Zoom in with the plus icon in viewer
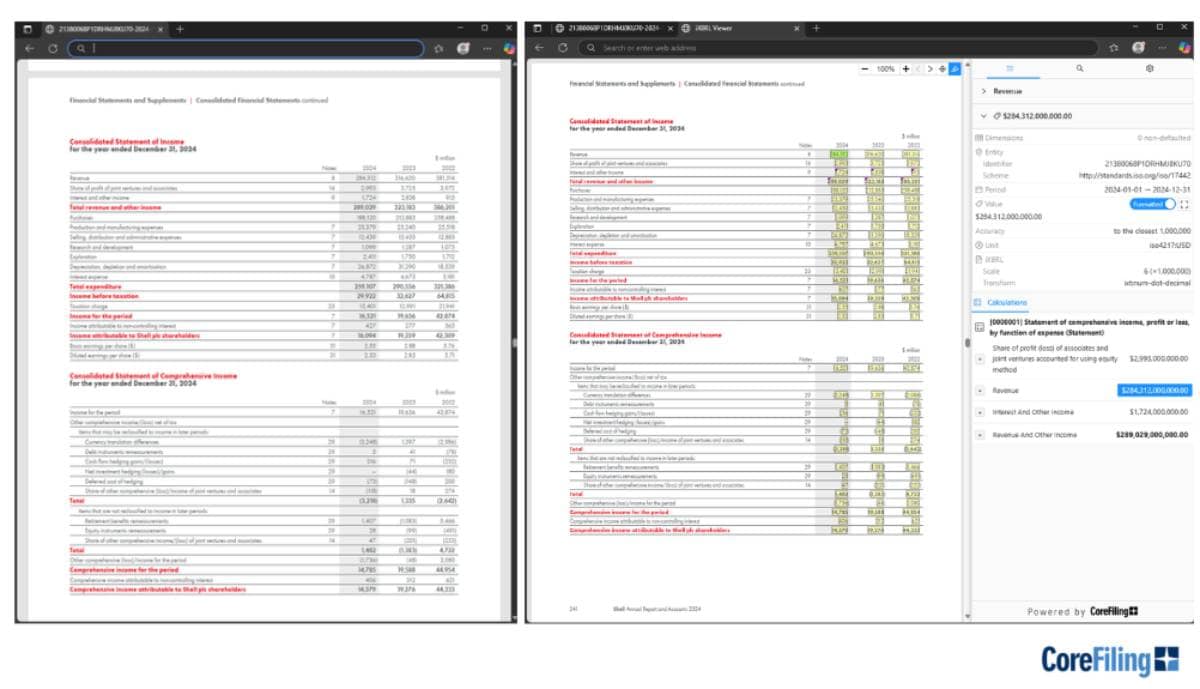Viewport: 1200px width, 689px height. pos(906,69)
